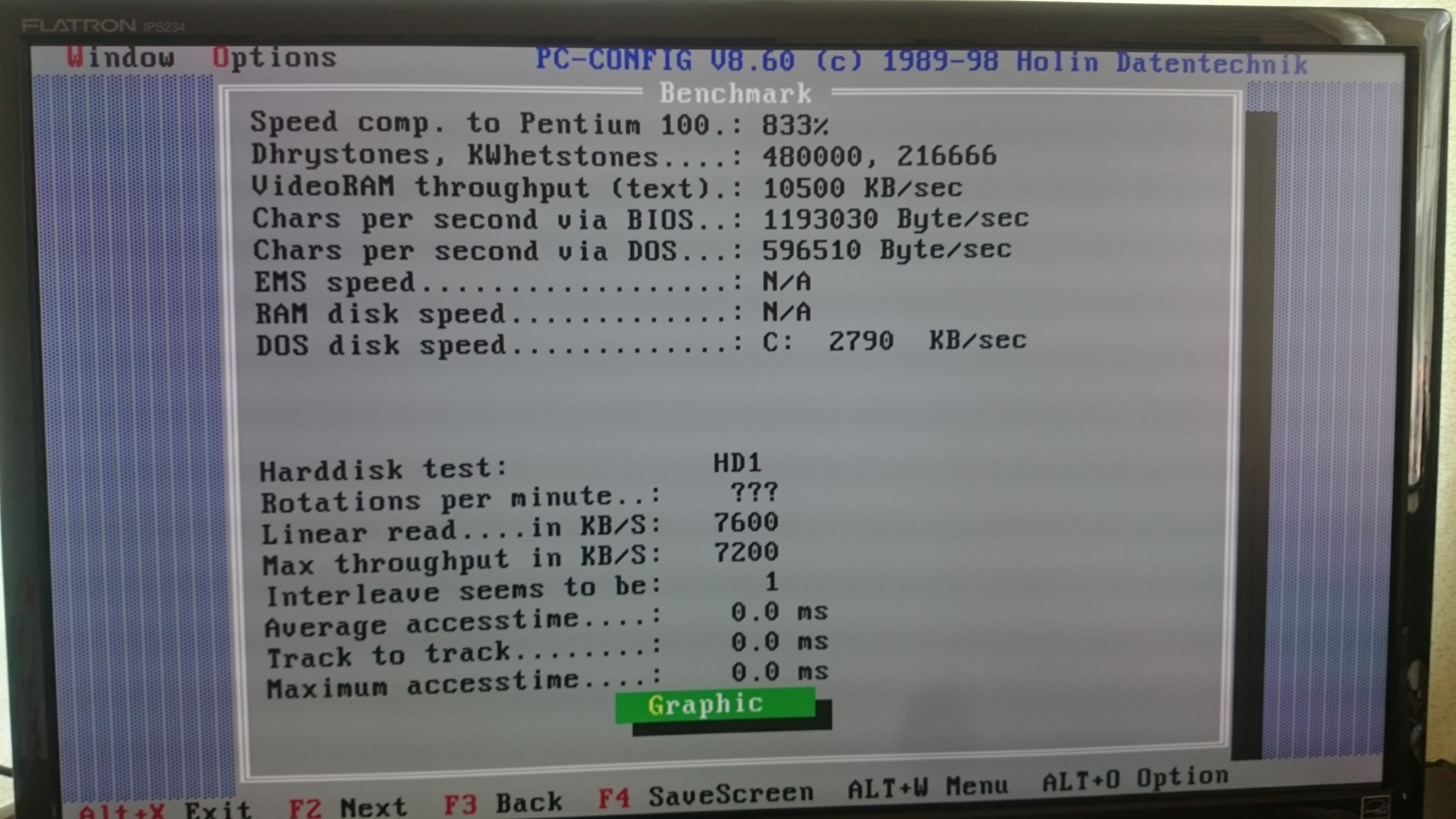Click the KWhetstones value 216666
Viewport: 1456px width, 819px height.
tap(947, 156)
